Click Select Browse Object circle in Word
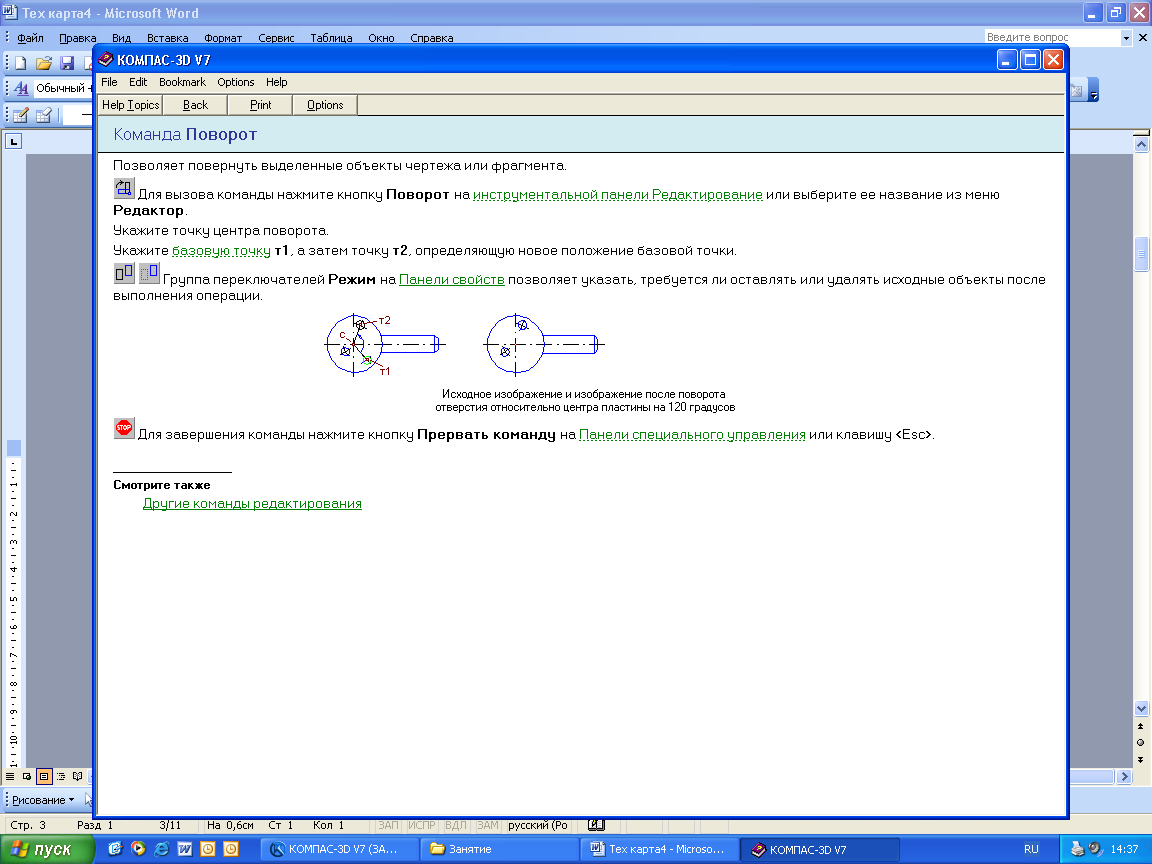 (1140, 743)
